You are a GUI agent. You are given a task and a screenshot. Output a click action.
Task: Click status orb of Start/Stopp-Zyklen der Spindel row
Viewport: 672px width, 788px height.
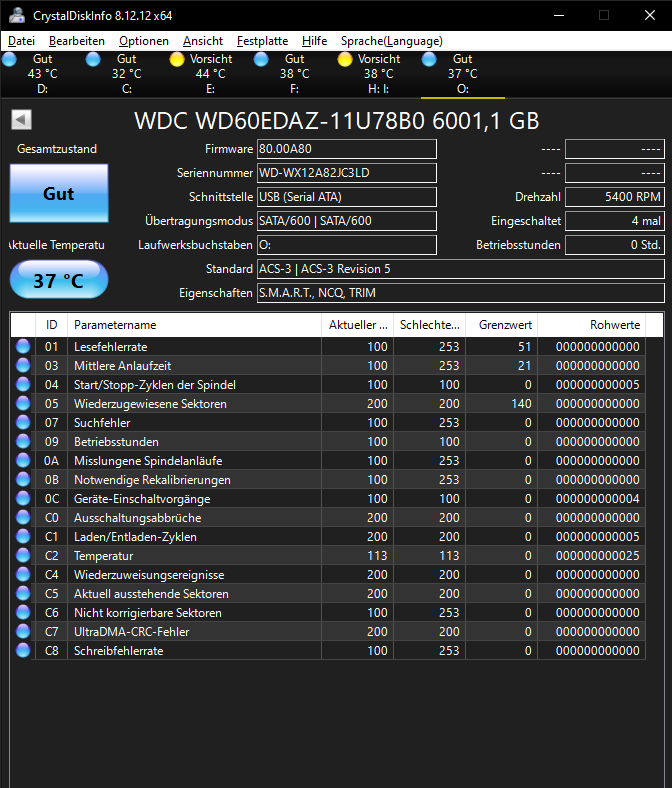click(23, 384)
